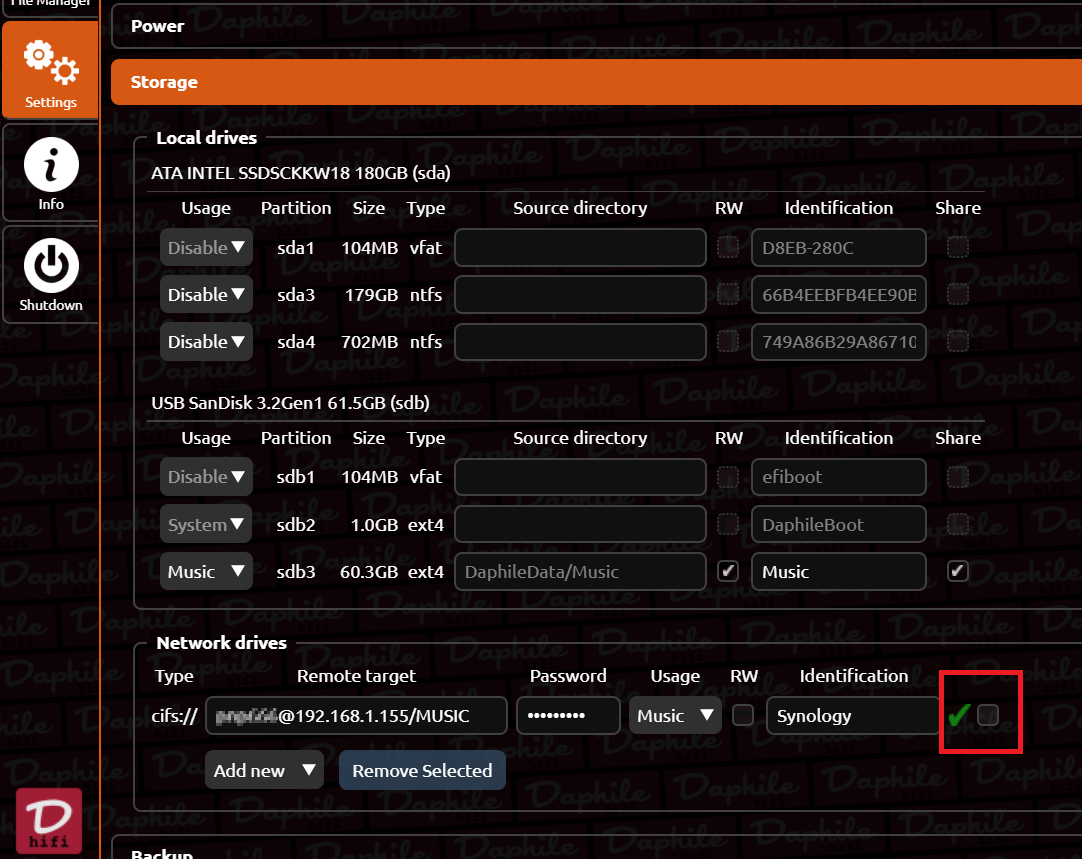Click Source directory field for sda3
The height and width of the screenshot is (859, 1082).
[580, 295]
